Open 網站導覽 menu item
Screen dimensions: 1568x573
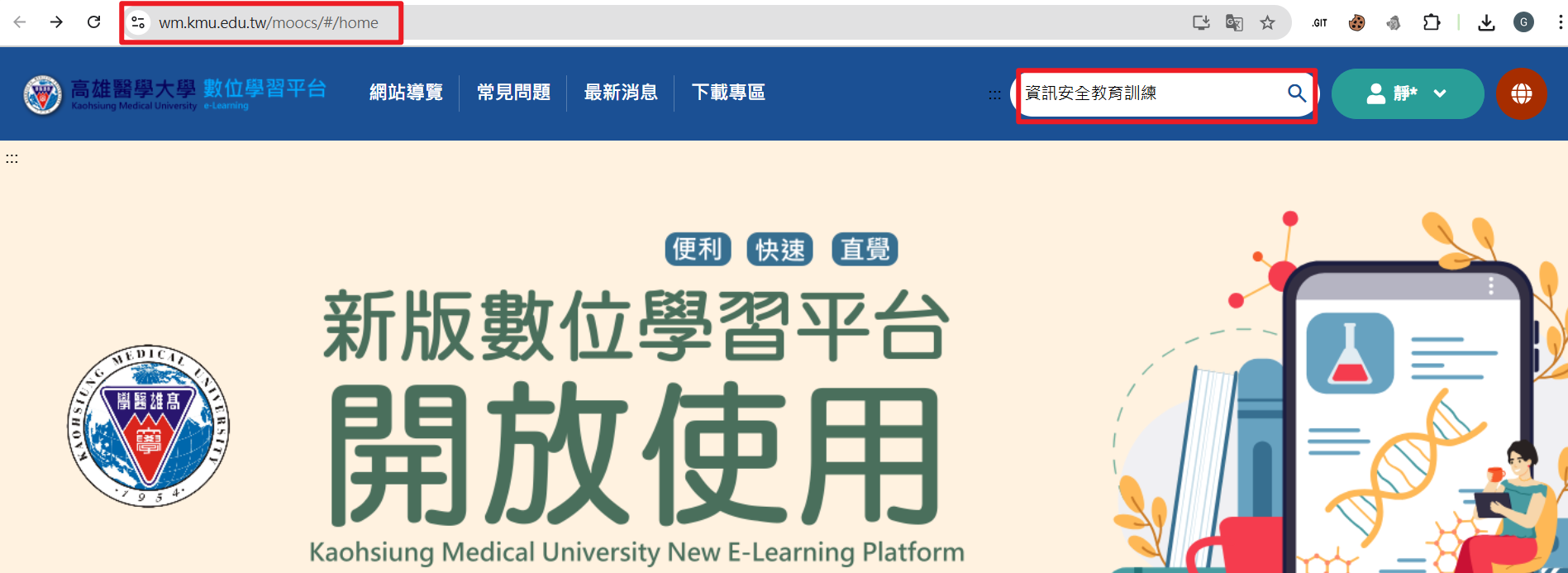[x=406, y=93]
